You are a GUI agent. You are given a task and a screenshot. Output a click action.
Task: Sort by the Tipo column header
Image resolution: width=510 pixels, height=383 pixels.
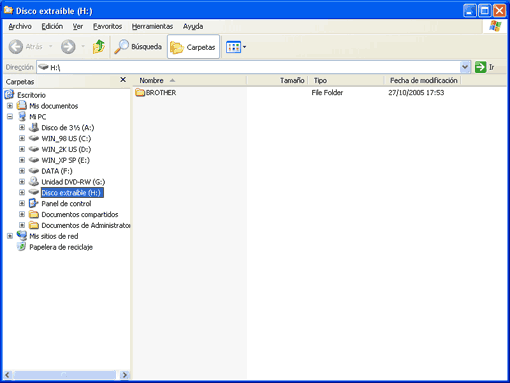pos(346,80)
